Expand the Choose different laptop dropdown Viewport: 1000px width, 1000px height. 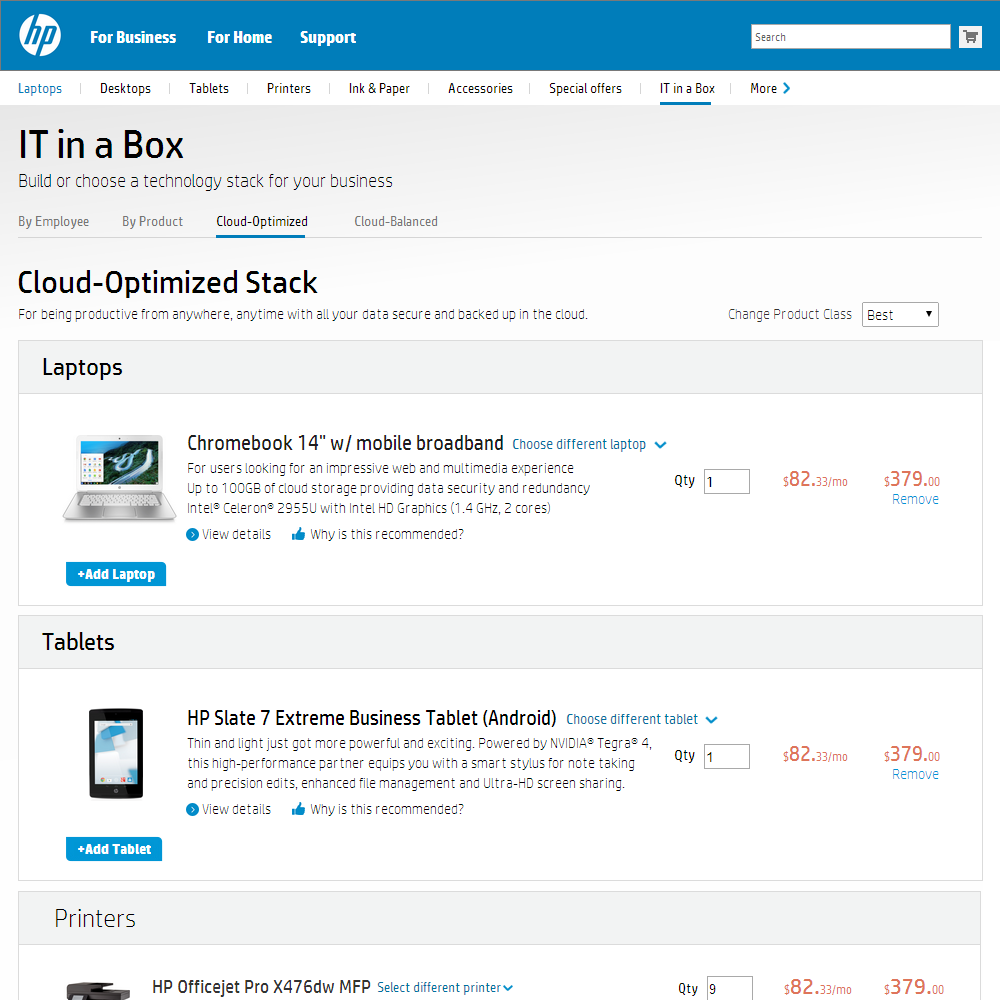pos(660,444)
